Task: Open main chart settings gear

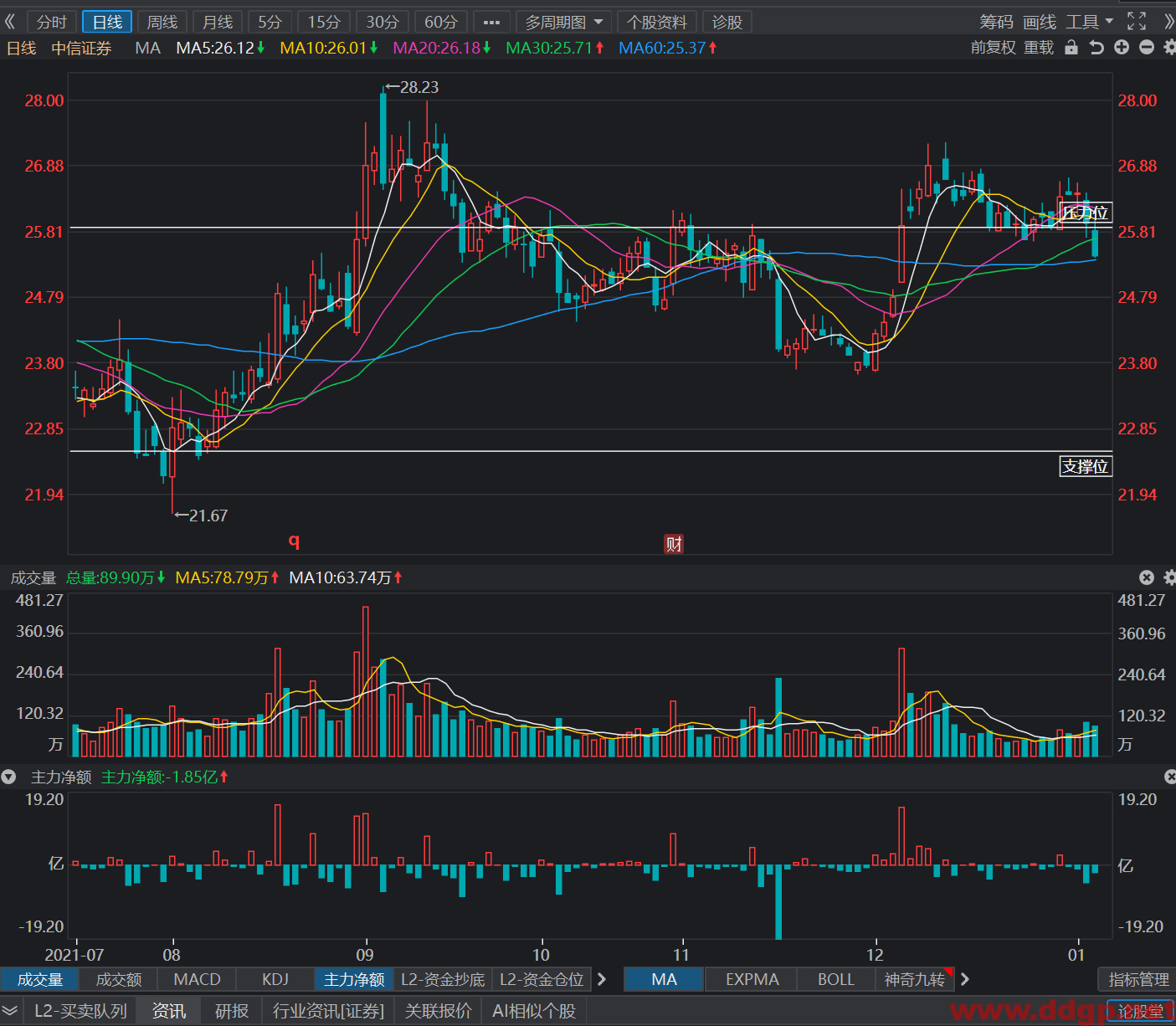Action: point(1169,48)
